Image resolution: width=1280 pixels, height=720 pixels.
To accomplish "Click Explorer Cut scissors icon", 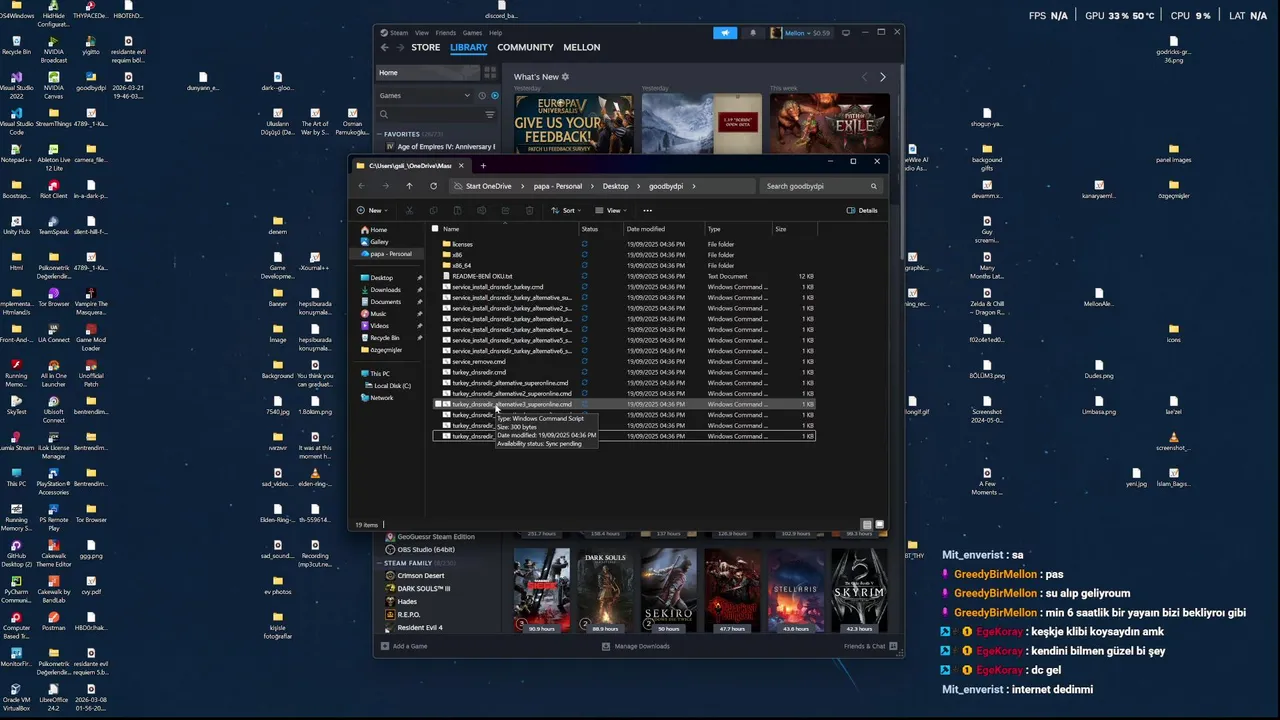I will pyautogui.click(x=409, y=210).
